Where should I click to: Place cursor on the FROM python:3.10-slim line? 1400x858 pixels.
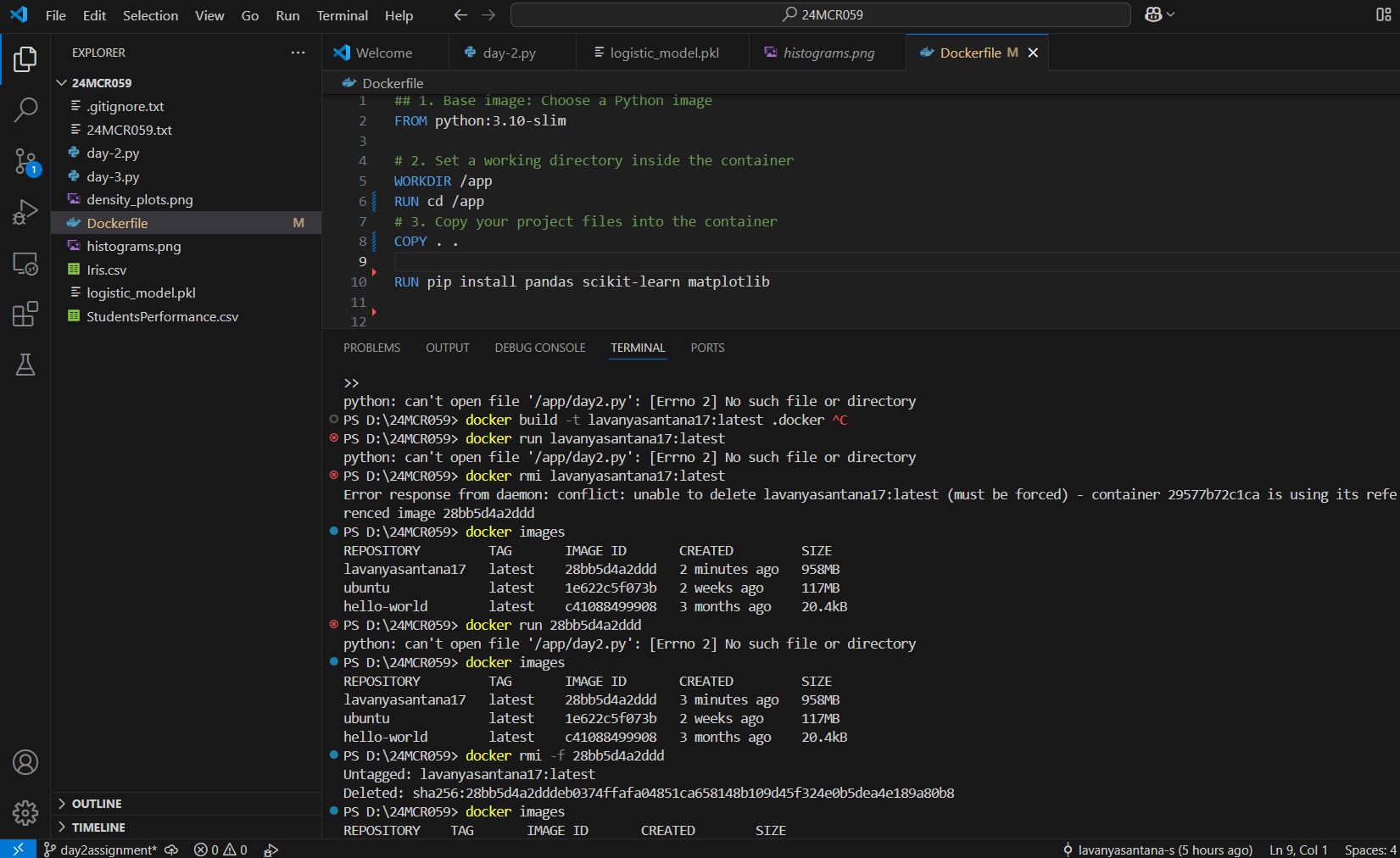pos(480,121)
